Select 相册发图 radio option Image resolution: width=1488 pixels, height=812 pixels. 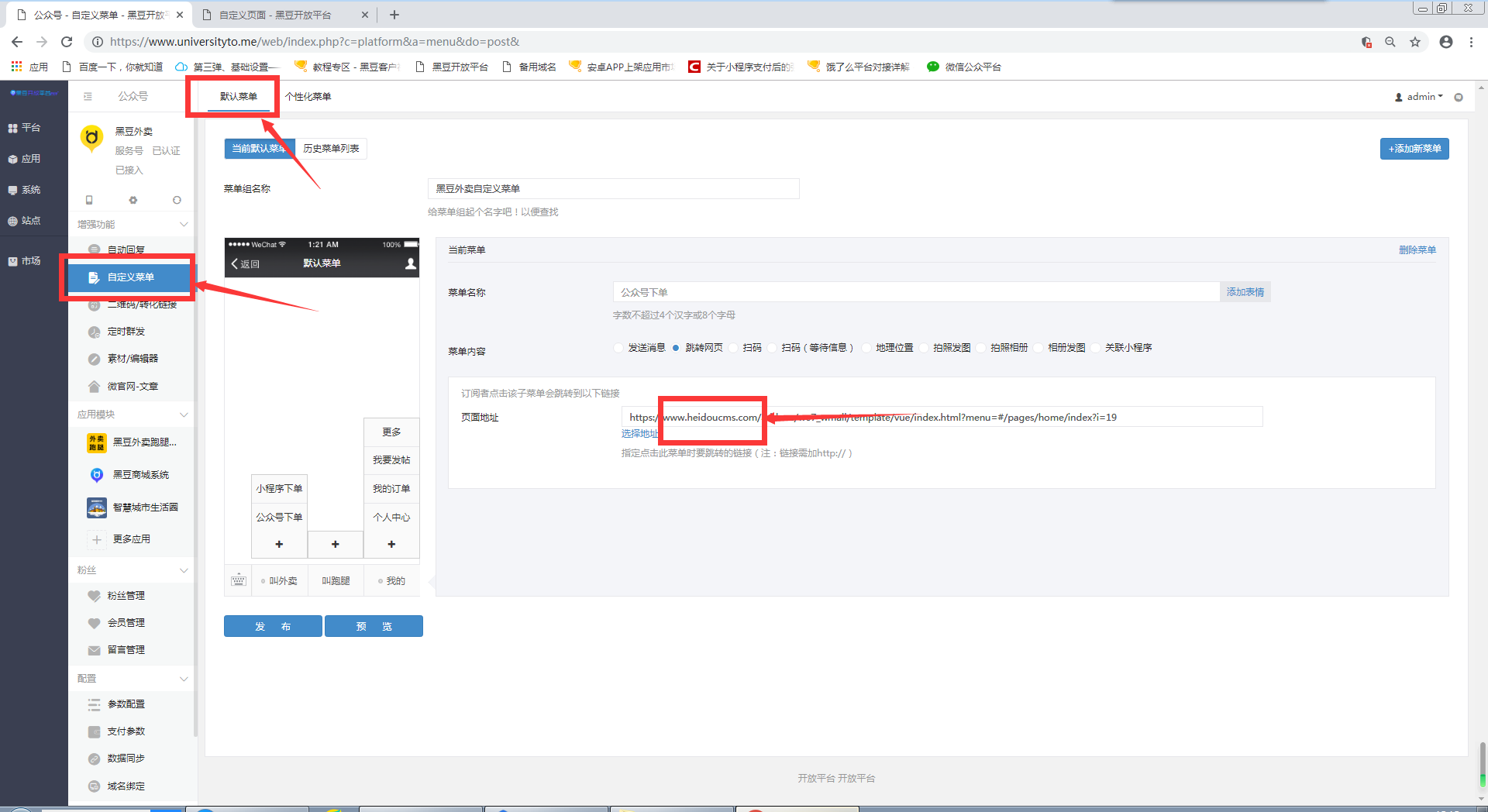pyautogui.click(x=1038, y=348)
